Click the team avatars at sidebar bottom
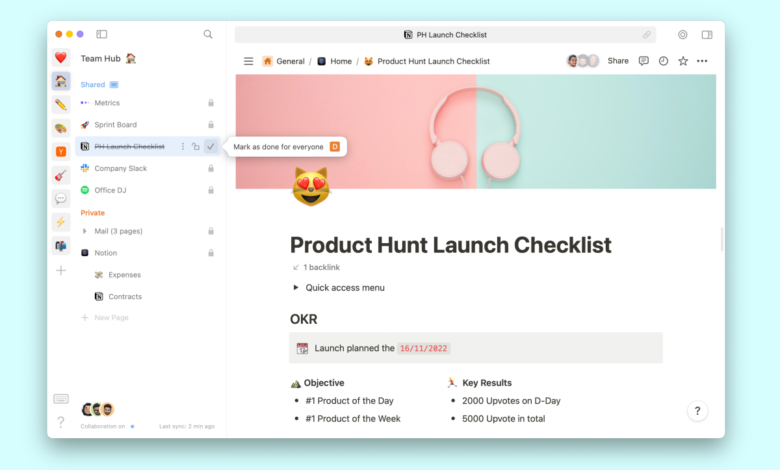Screen dimensions: 780x470 98,409
